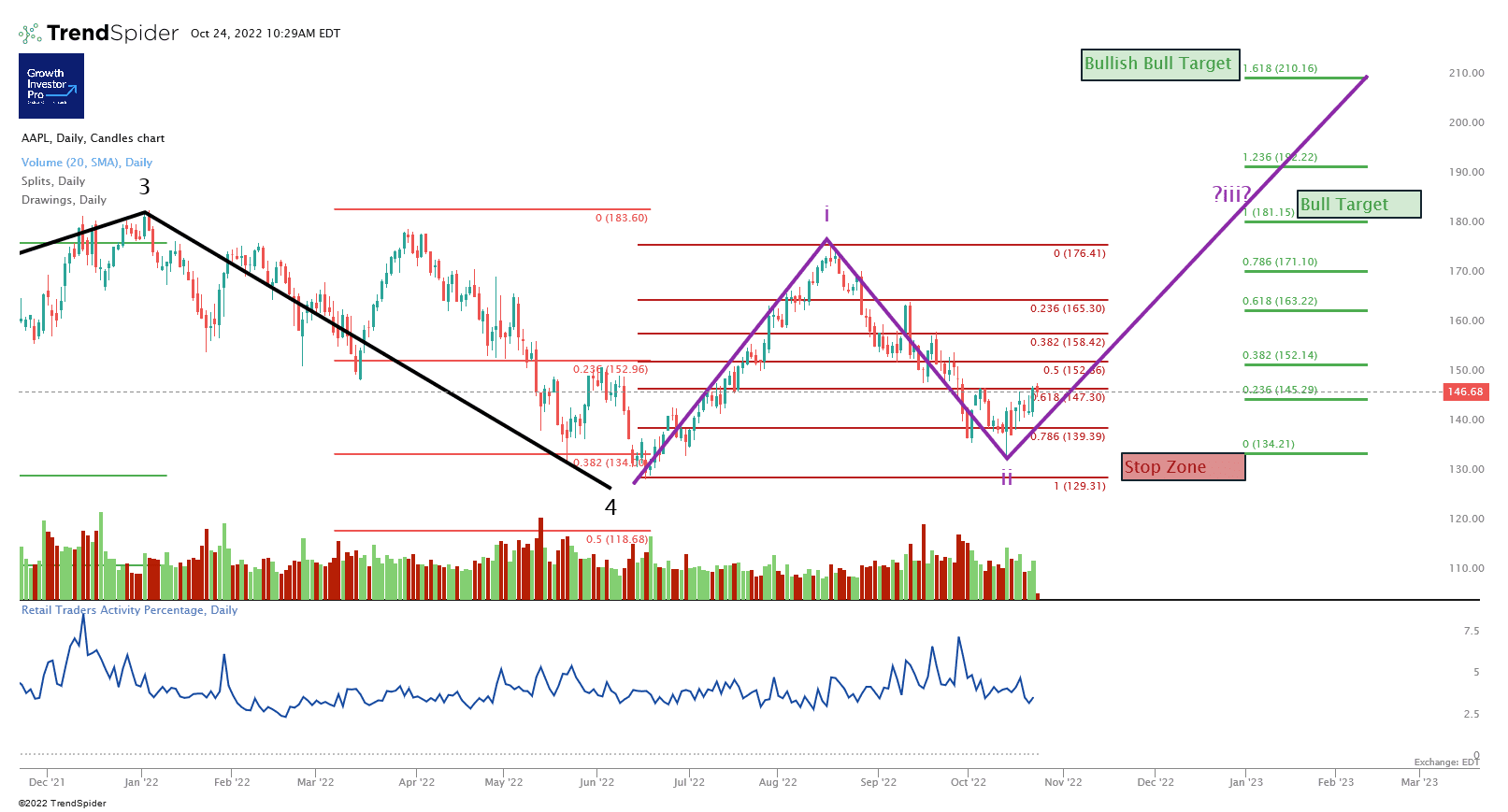The image size is (1508, 812).
Task: Select the Splits, Daily legend entry
Action: (x=53, y=181)
